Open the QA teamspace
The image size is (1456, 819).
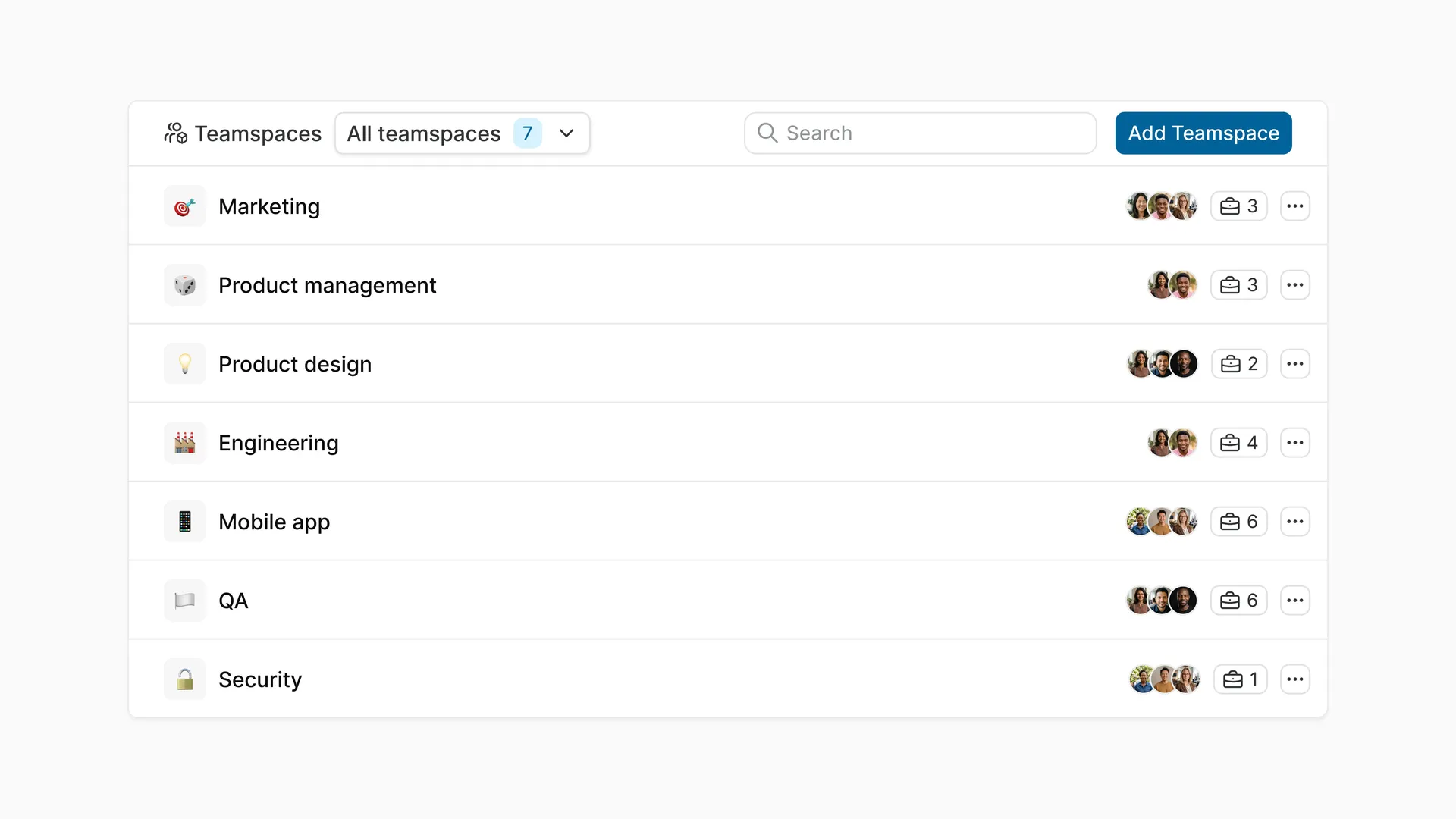[727, 601]
